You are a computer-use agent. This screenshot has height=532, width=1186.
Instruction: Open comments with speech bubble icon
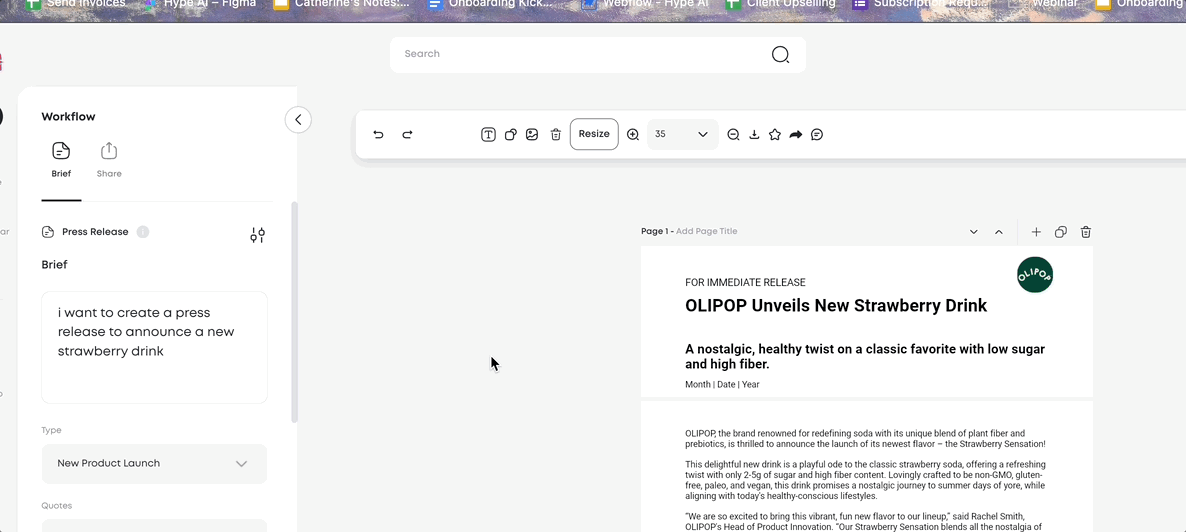pos(817,135)
